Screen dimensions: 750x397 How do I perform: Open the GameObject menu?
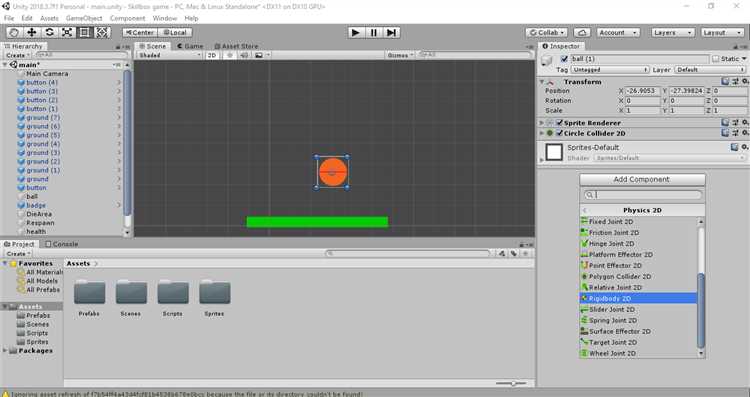(84, 18)
